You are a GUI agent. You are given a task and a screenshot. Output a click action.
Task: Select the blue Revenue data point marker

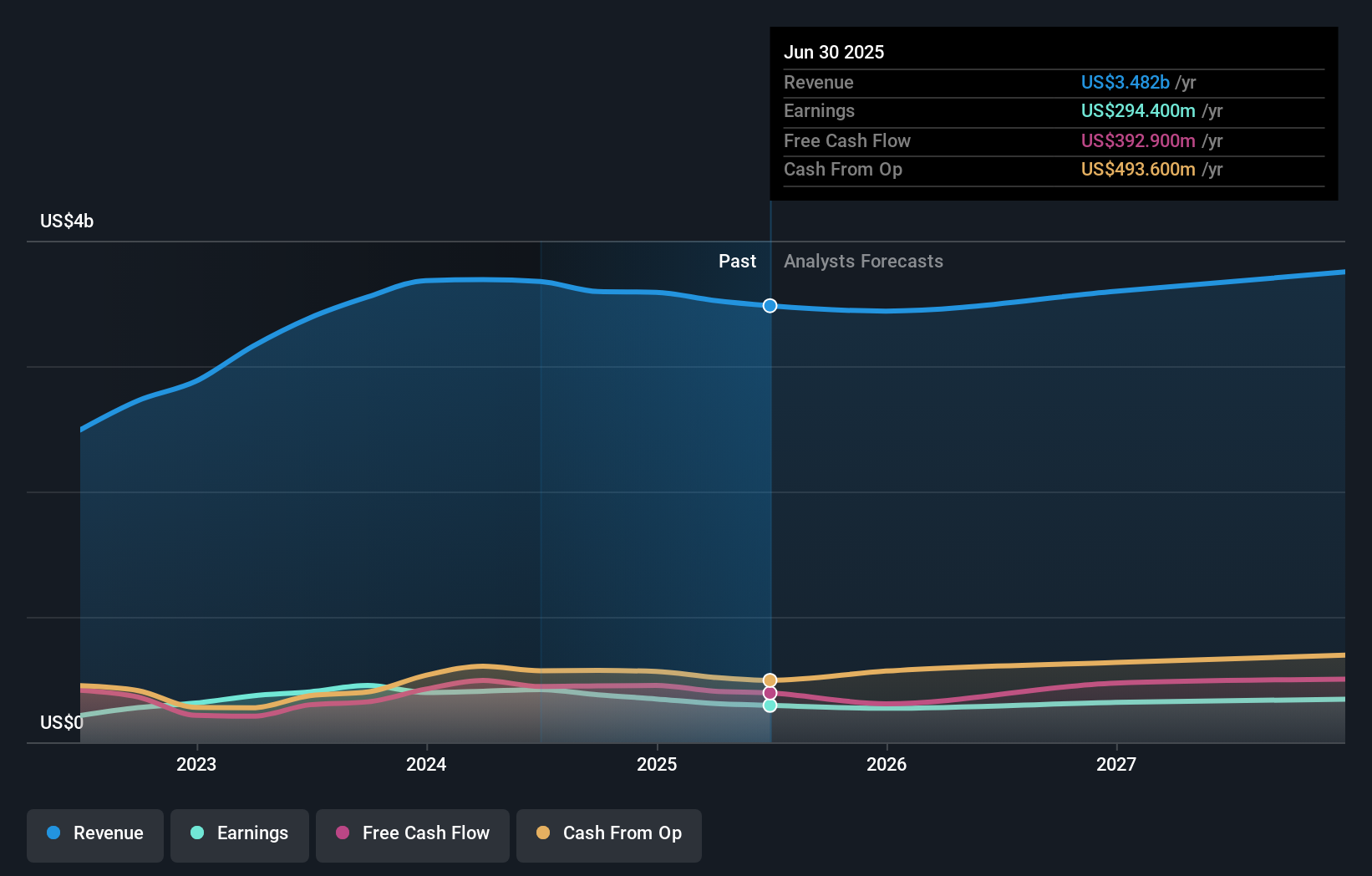(x=769, y=305)
